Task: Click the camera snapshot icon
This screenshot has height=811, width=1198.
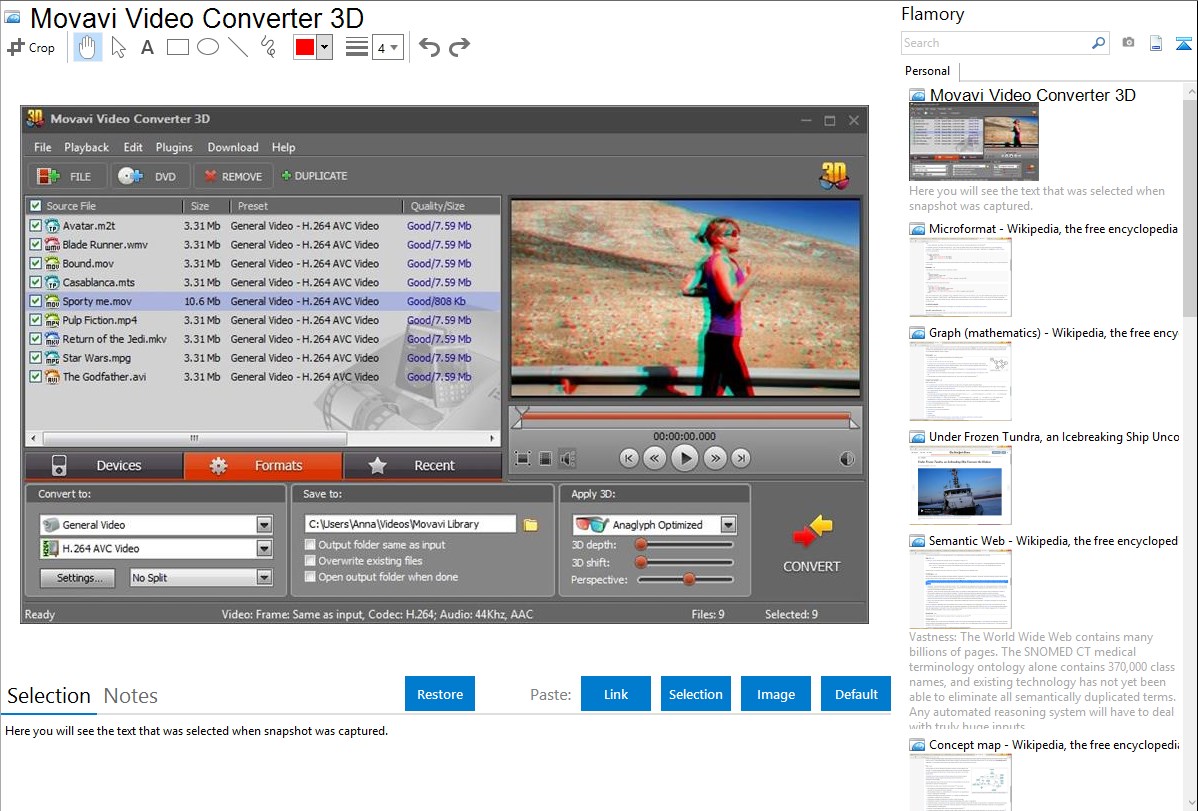Action: [x=1128, y=43]
